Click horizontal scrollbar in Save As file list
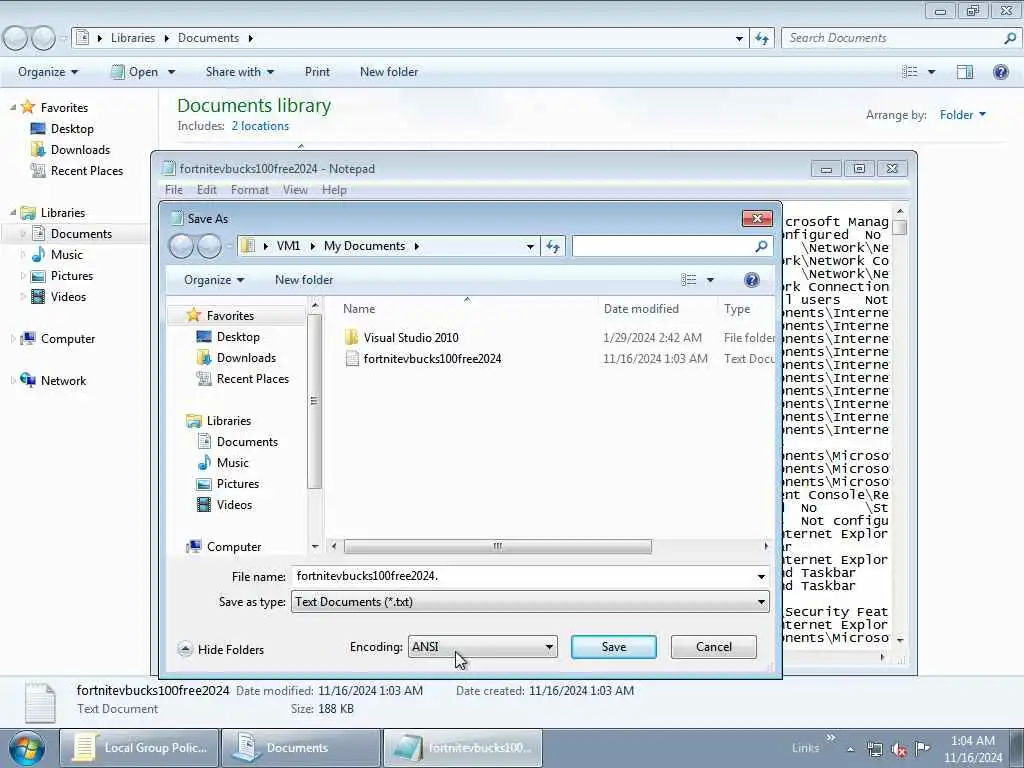1024x768 pixels. (497, 546)
